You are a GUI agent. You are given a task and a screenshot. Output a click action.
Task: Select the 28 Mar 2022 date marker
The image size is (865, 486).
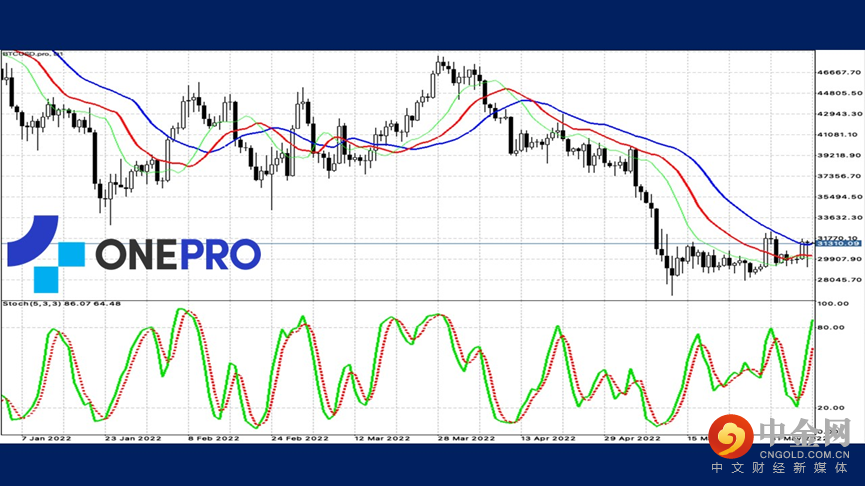pyautogui.click(x=466, y=439)
